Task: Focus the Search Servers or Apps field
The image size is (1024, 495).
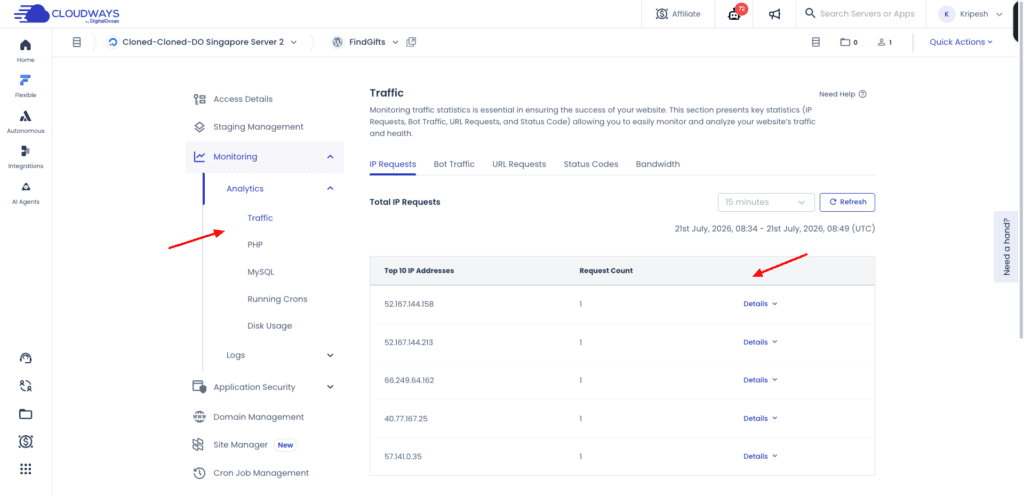Action: [x=867, y=14]
